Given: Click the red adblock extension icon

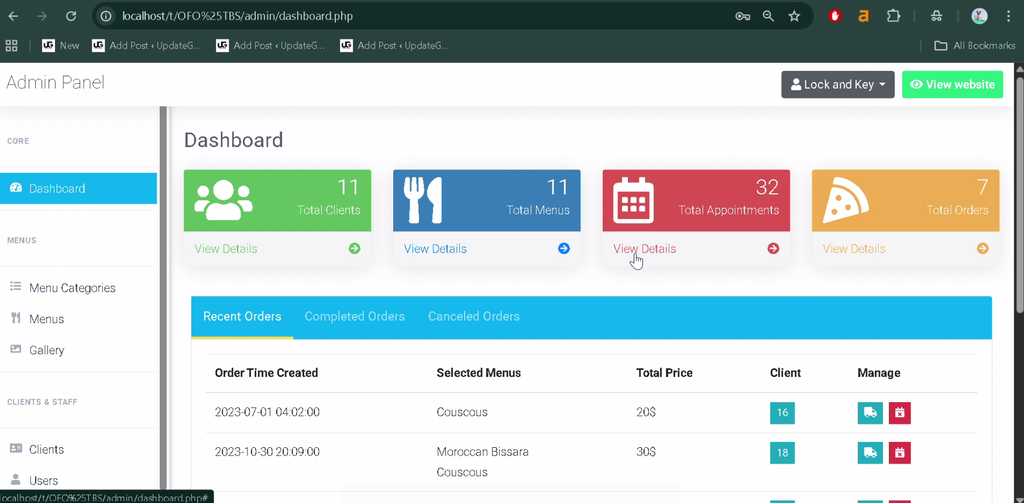Looking at the screenshot, I should tap(835, 16).
